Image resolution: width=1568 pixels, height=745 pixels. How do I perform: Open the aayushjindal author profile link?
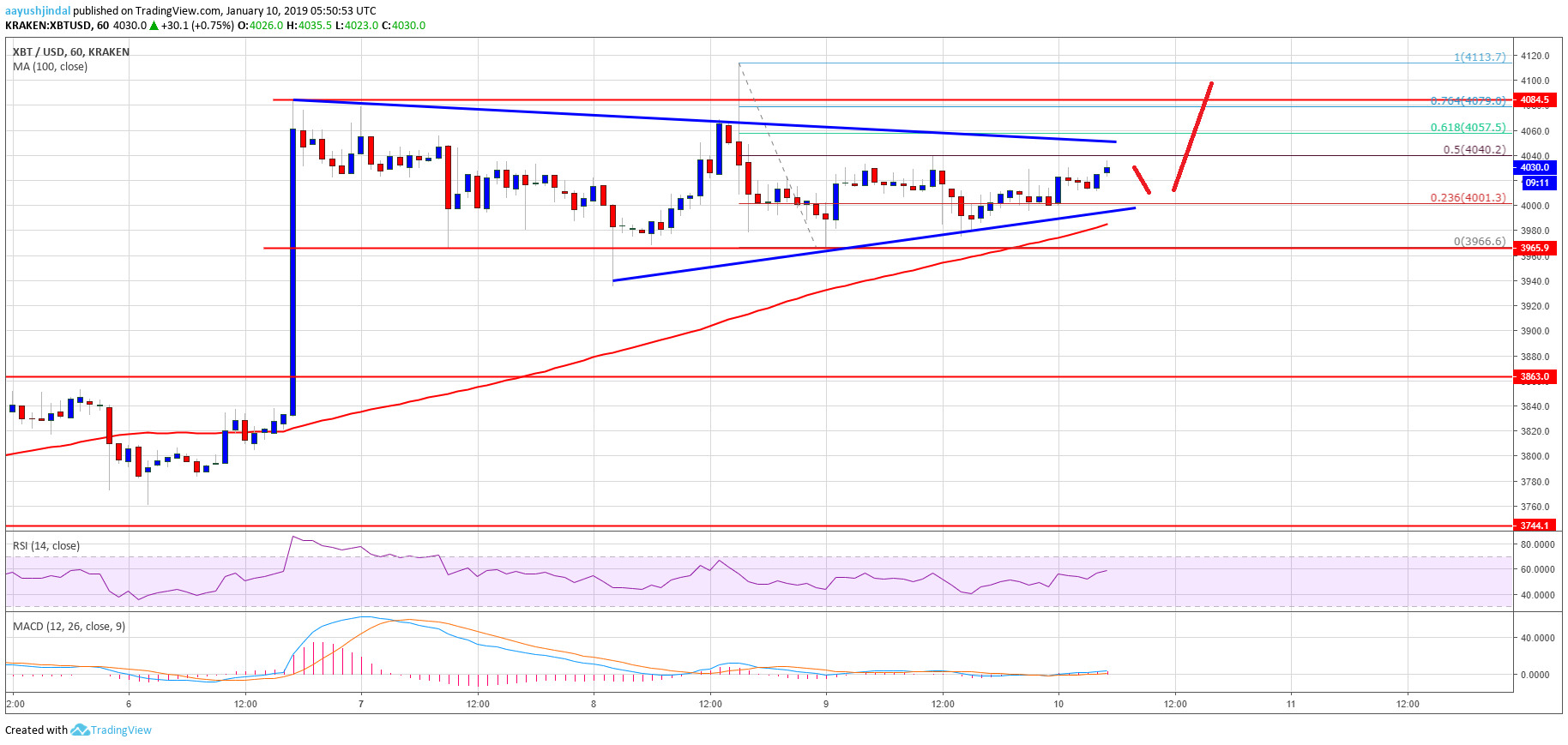coord(38,11)
